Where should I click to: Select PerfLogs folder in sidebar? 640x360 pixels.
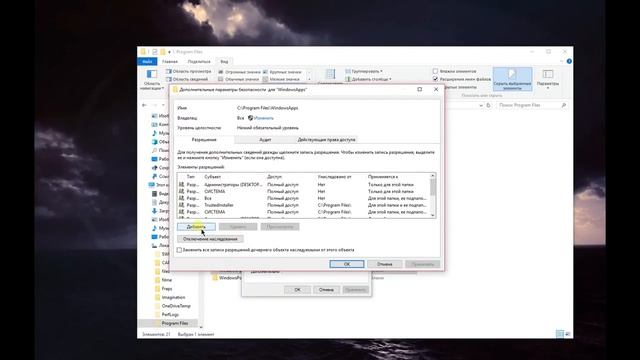(170, 314)
